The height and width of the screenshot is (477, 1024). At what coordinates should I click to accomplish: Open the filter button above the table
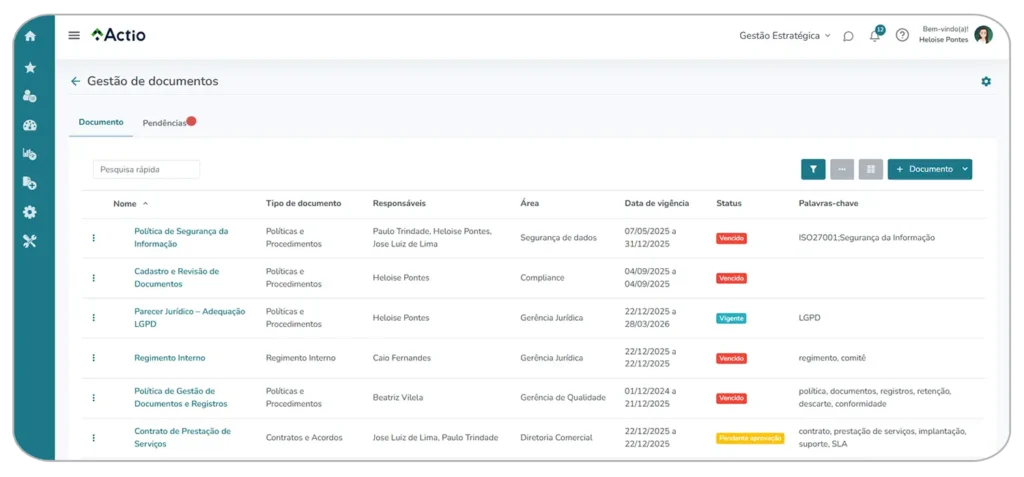tap(813, 170)
